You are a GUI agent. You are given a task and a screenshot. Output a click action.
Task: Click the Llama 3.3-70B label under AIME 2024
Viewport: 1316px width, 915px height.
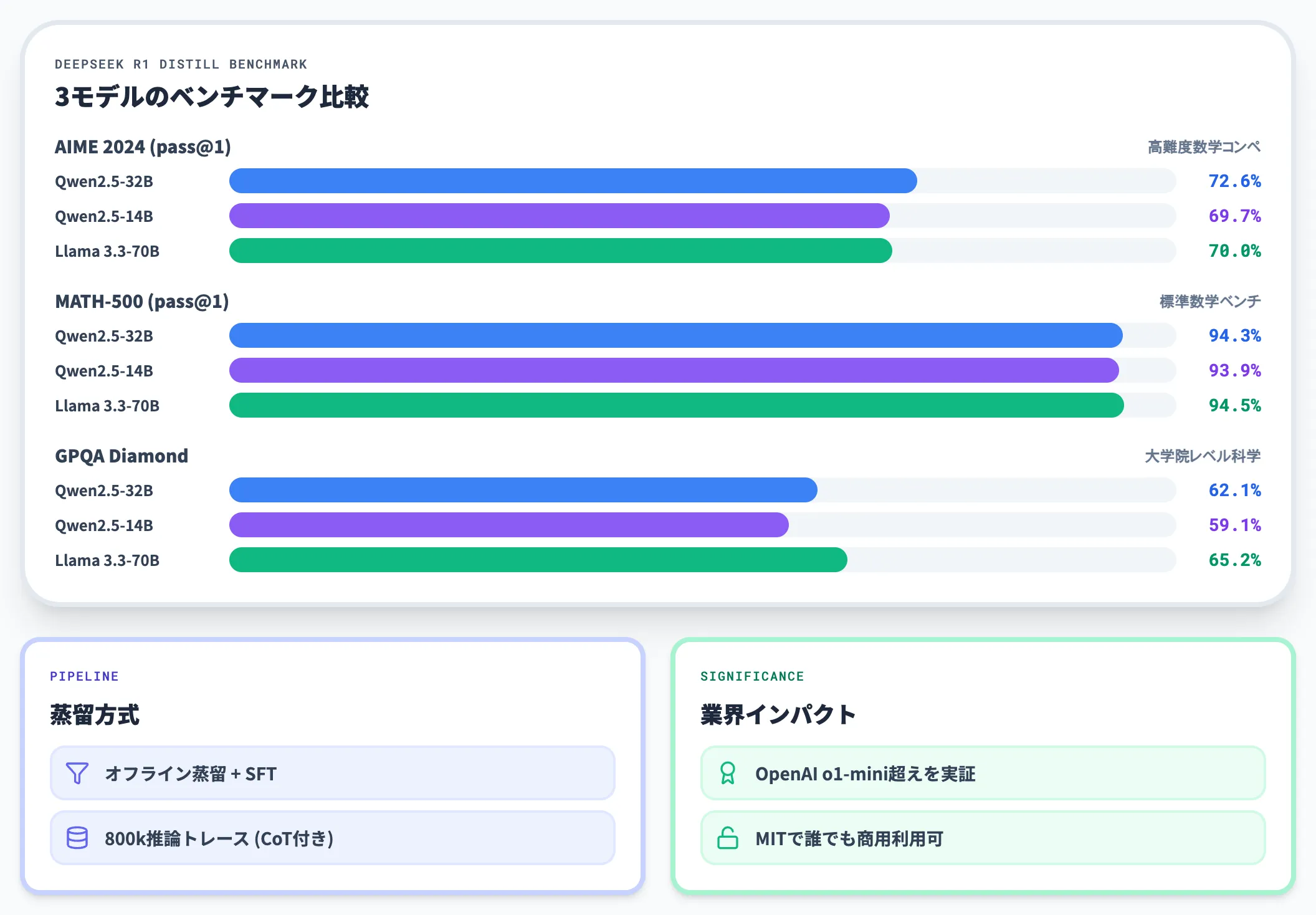(107, 251)
